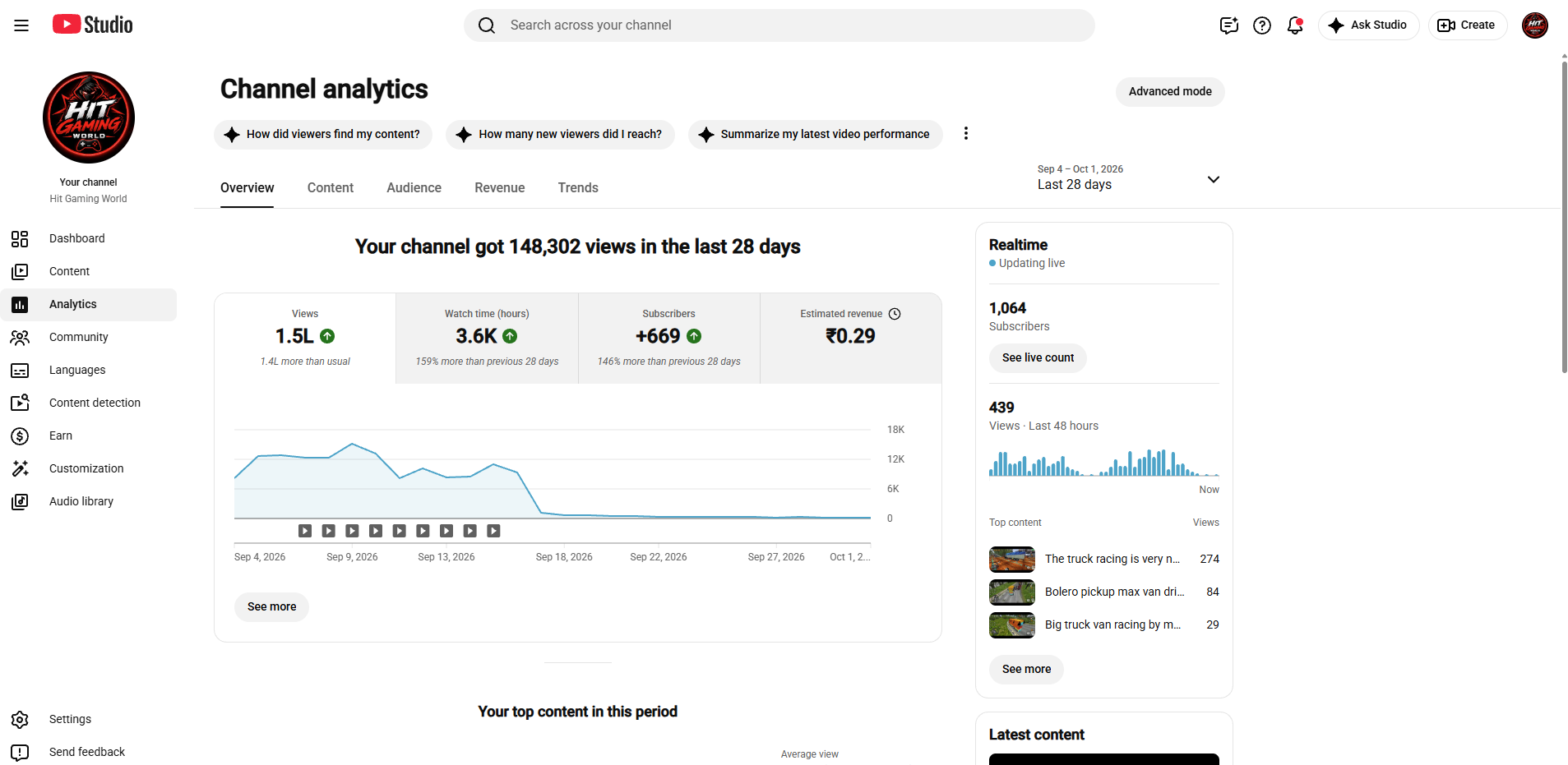
Task: Switch to the Trends tab
Action: click(578, 187)
